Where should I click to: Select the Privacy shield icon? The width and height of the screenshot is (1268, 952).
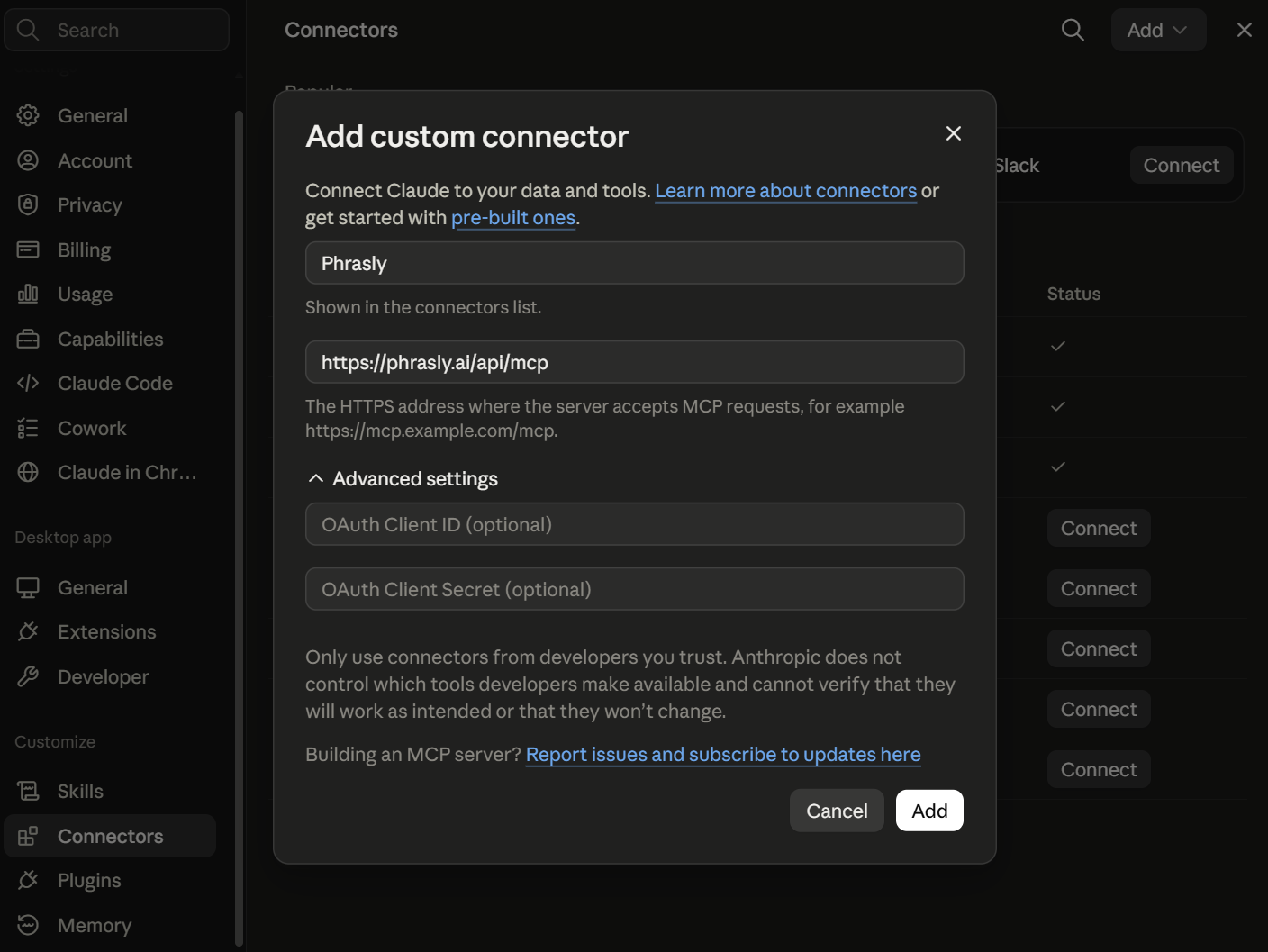tap(28, 204)
